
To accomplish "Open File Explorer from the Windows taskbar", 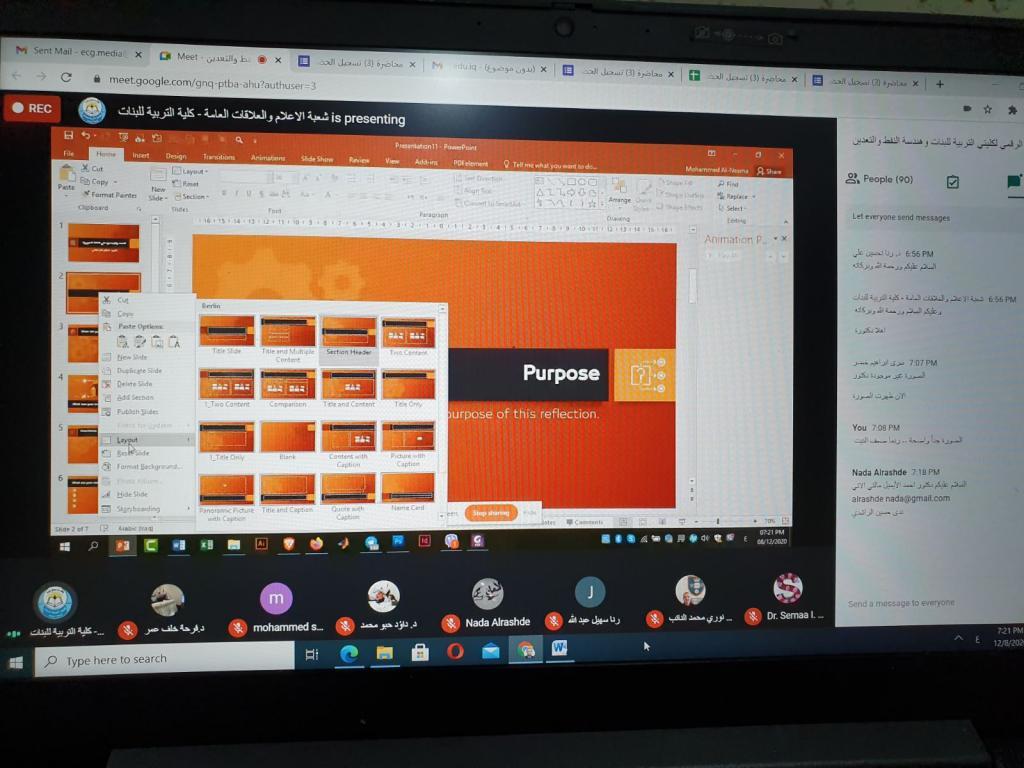I will [x=384, y=654].
